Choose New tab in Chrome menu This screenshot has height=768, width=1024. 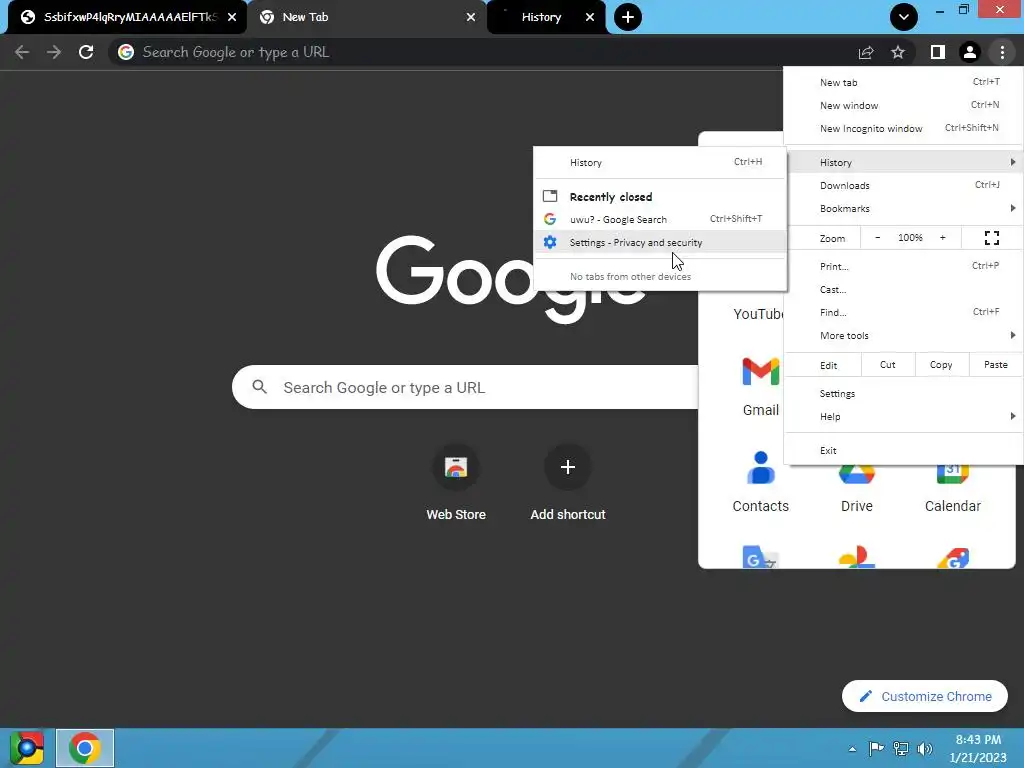coord(903,82)
